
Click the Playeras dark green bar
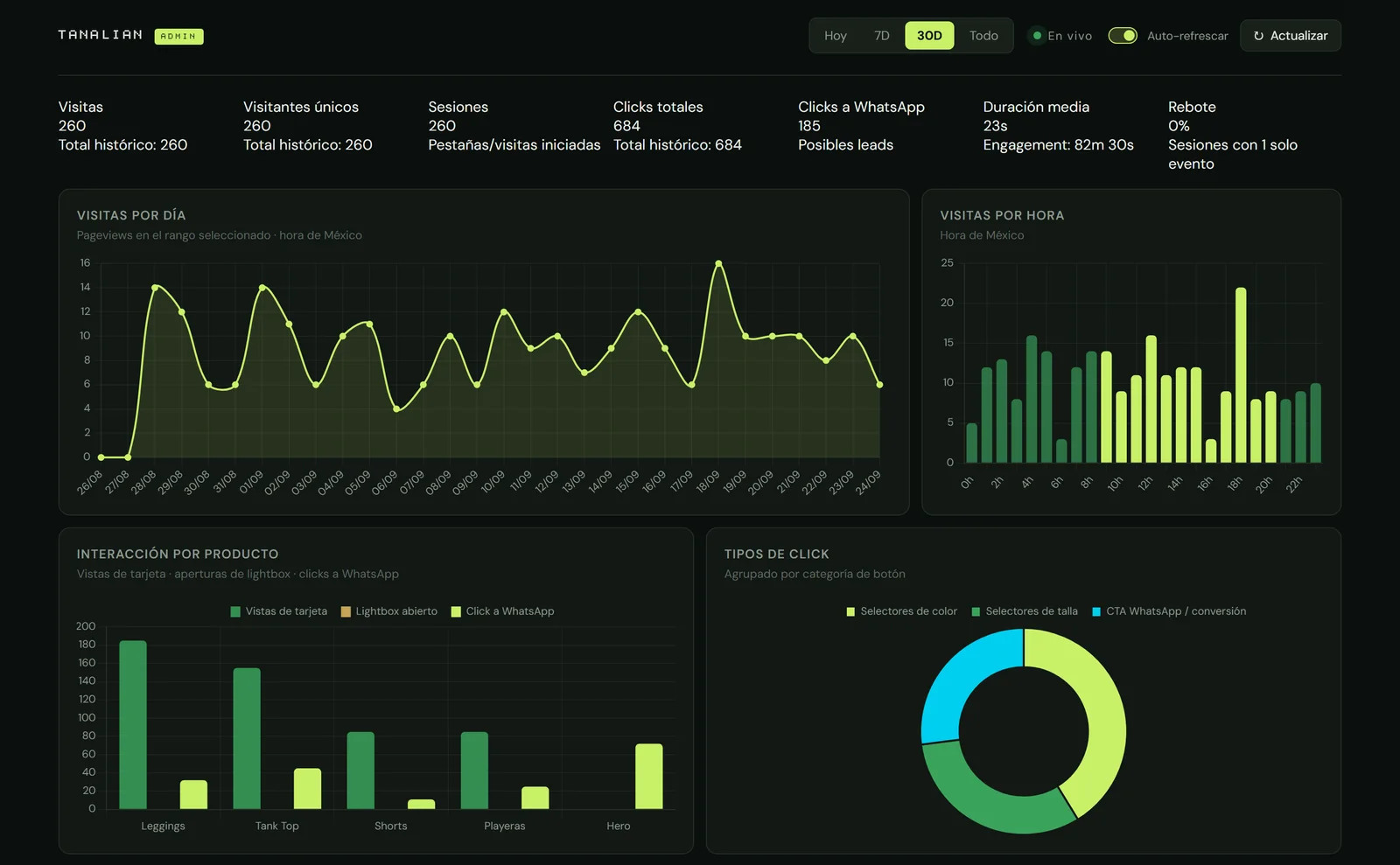point(474,770)
